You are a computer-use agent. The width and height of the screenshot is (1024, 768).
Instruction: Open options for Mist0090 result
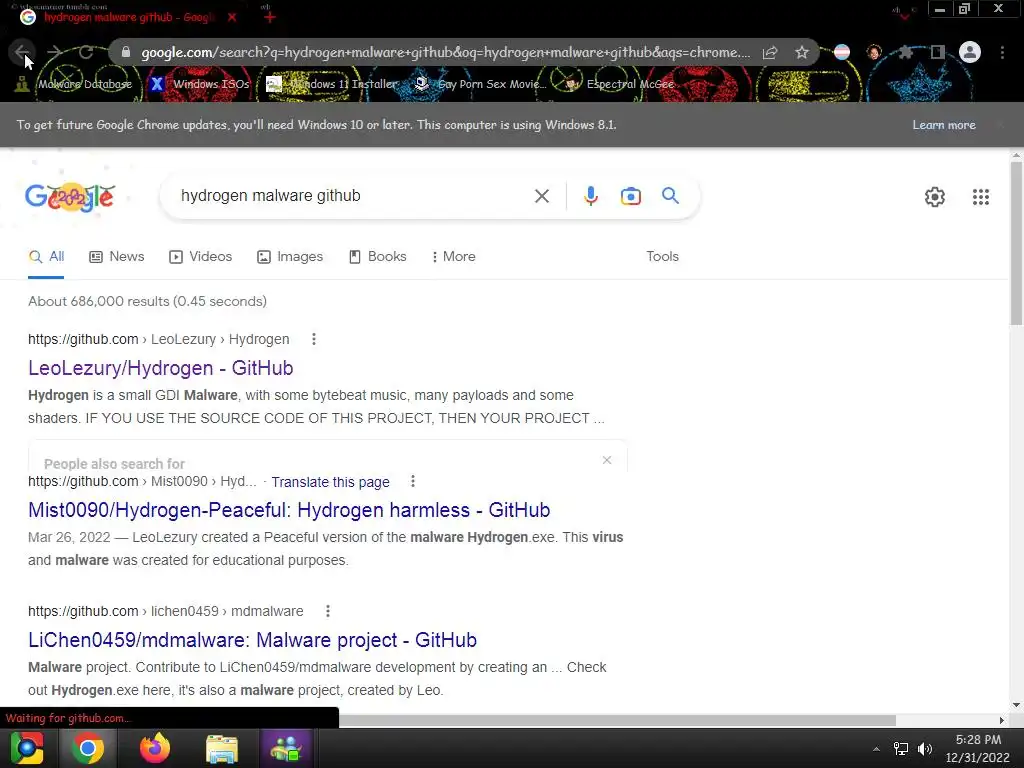pos(413,481)
